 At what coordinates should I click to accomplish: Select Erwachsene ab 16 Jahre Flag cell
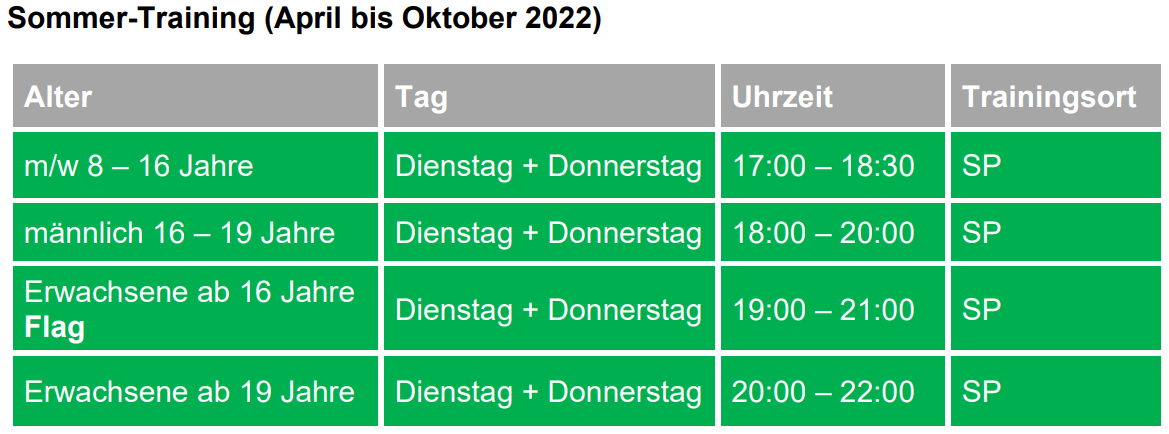[x=195, y=309]
